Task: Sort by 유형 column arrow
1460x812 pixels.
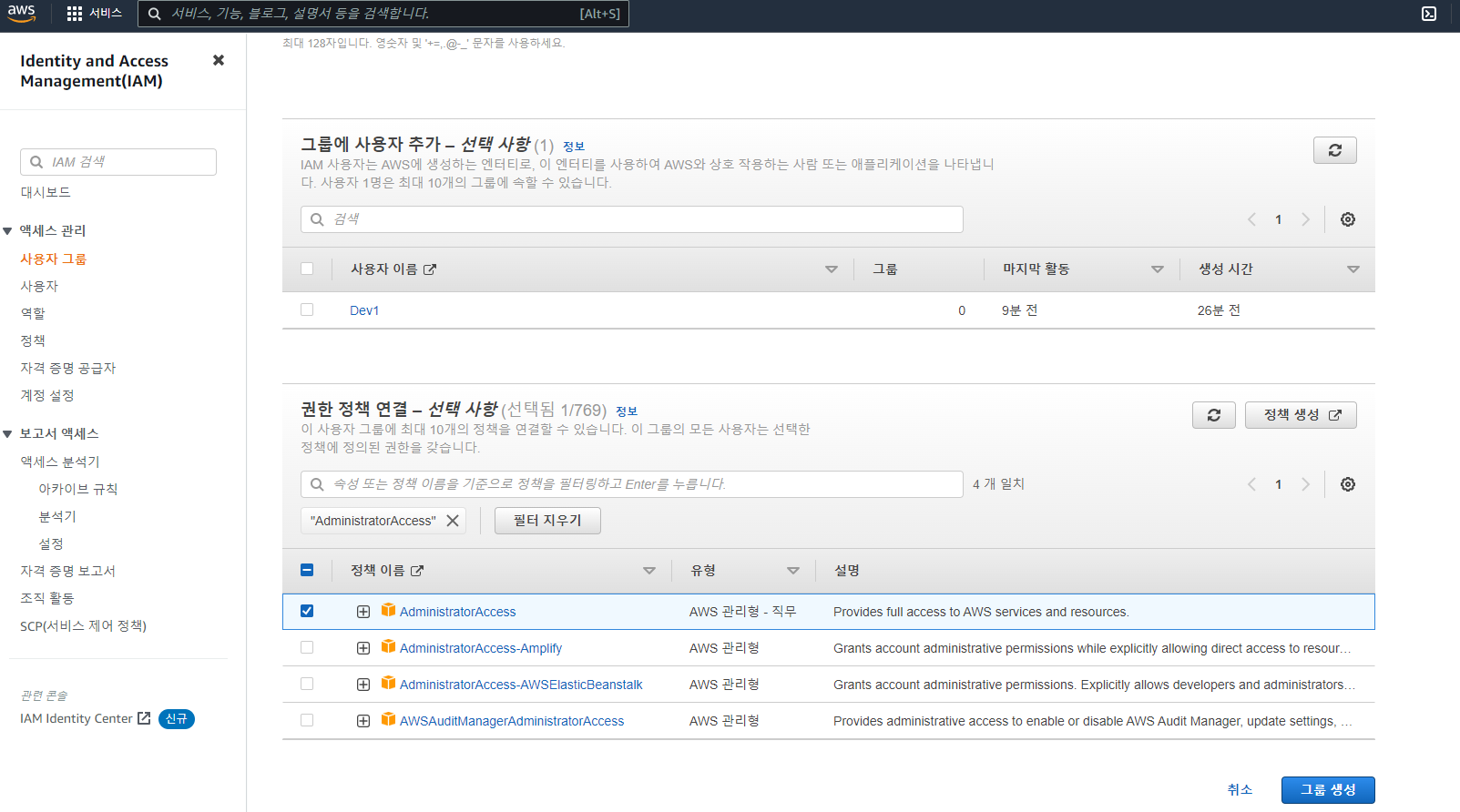Action: 793,571
